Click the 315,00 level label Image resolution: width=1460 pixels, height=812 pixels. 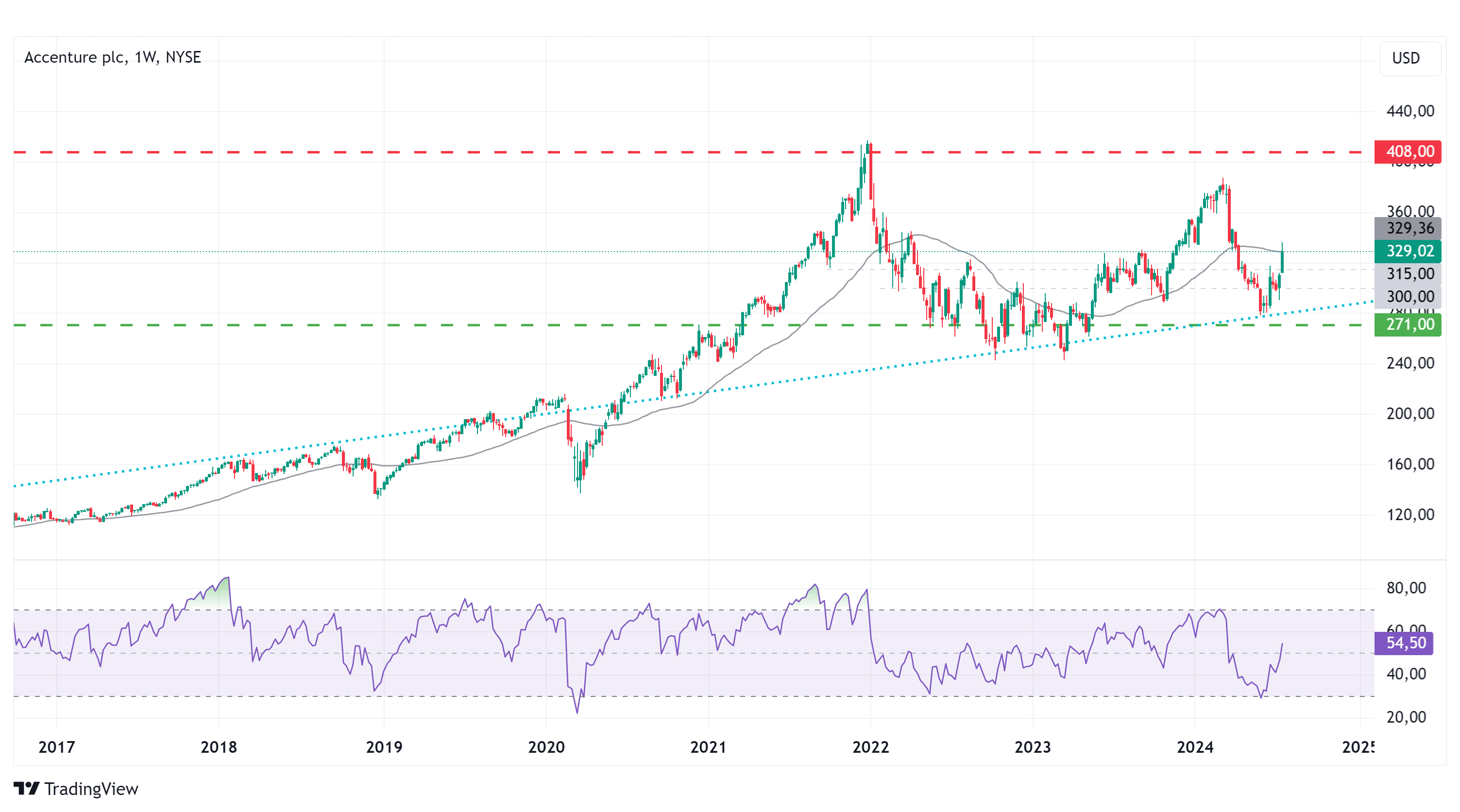[1407, 274]
